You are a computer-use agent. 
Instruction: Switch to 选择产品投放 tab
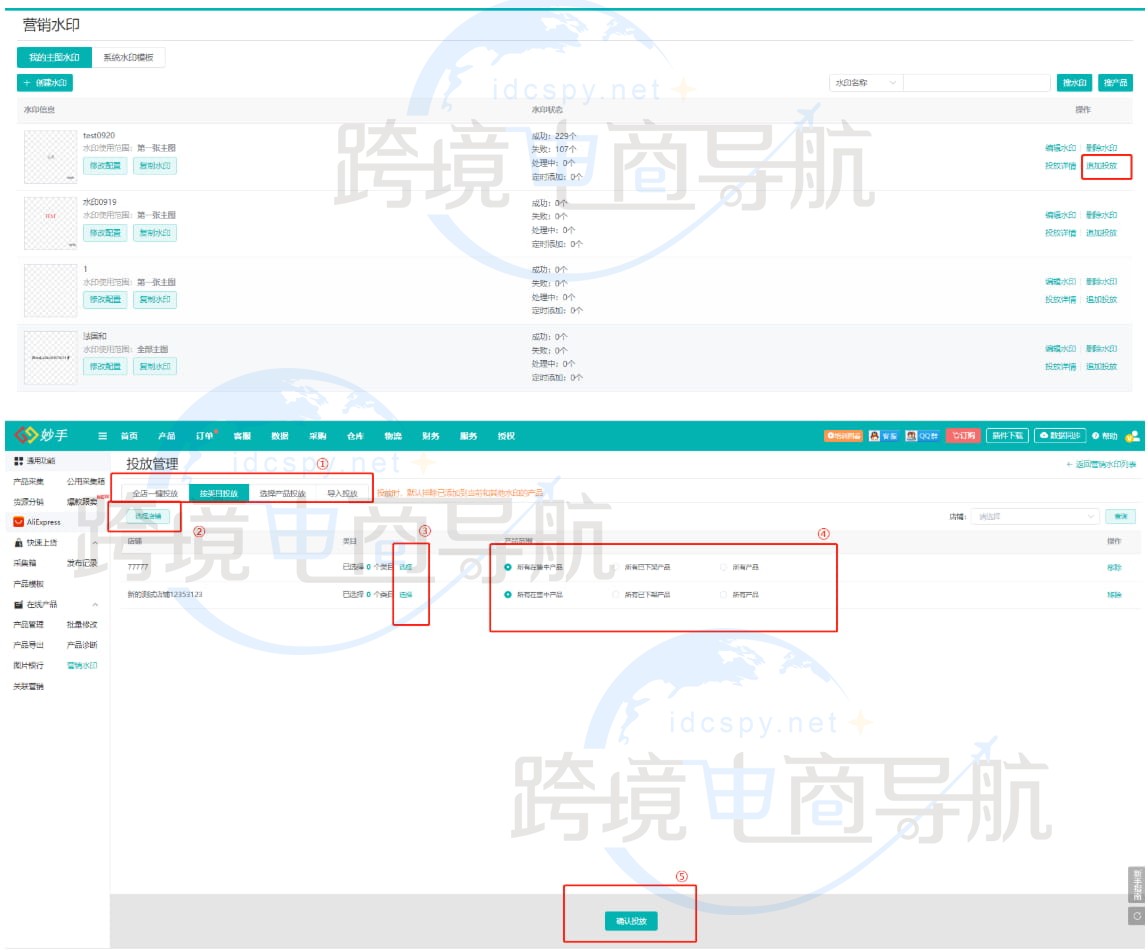click(x=282, y=493)
